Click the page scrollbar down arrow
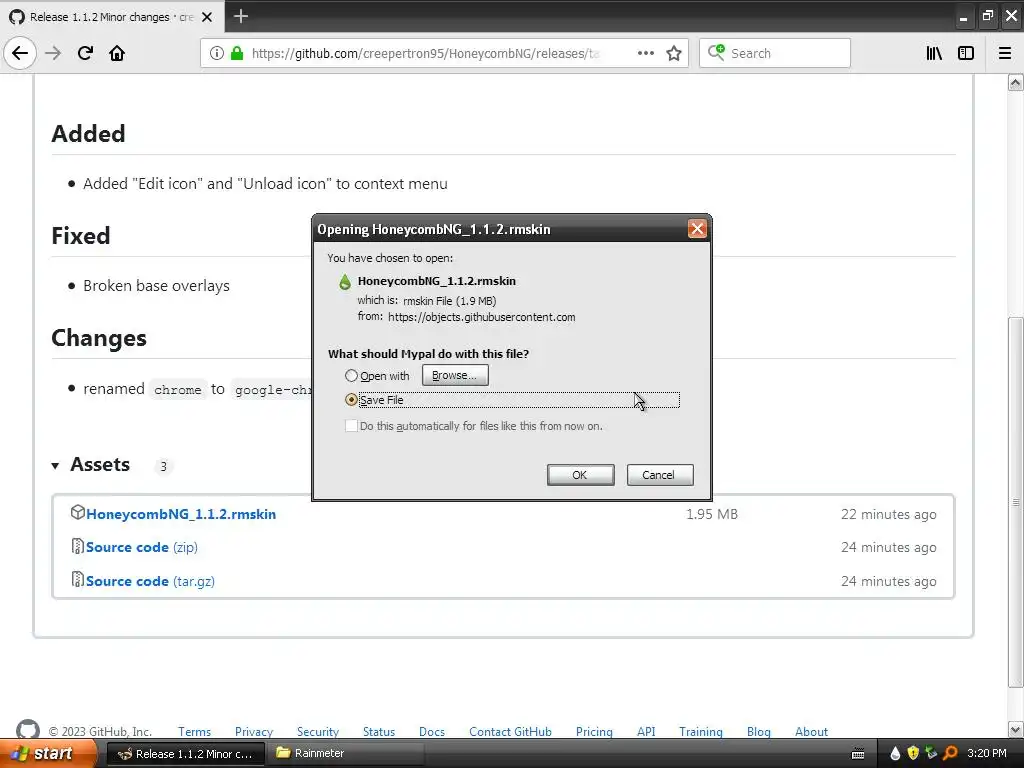This screenshot has height=768, width=1024. click(1016, 729)
